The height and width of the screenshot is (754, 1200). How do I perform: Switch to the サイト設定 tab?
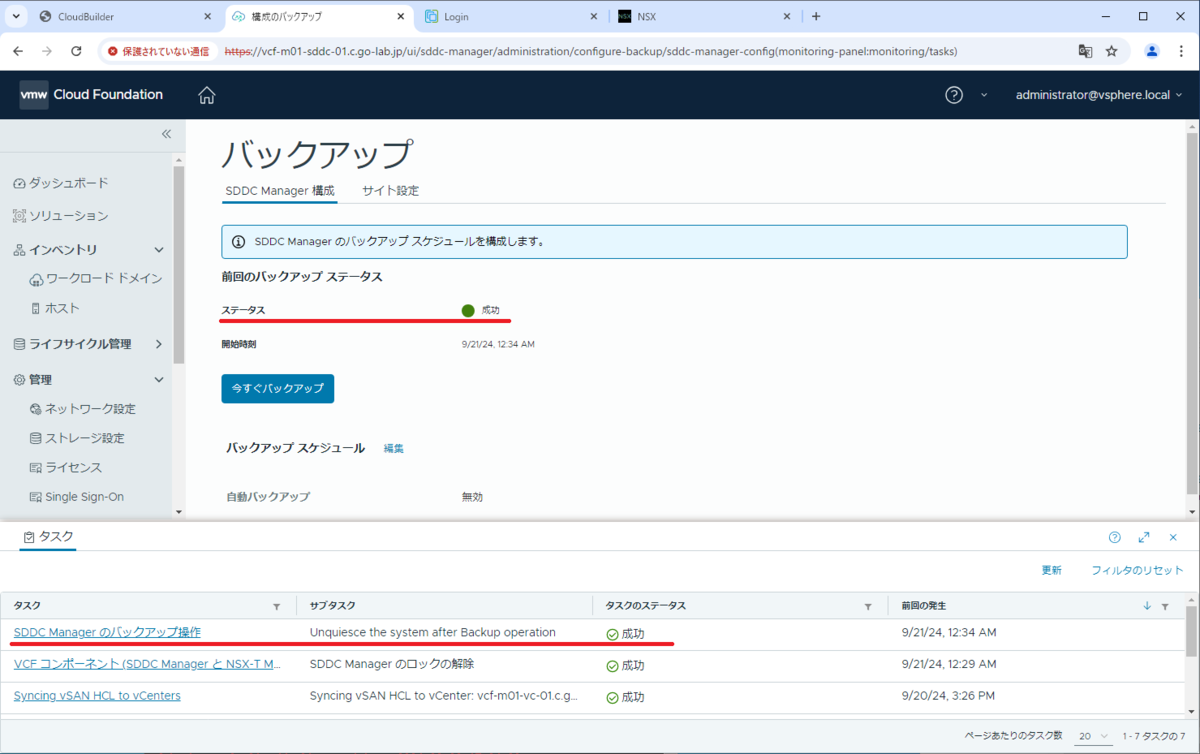[x=390, y=191]
